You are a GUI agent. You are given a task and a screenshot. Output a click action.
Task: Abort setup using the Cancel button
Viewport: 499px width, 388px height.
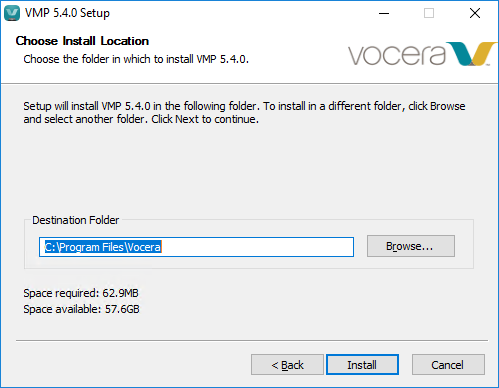448,365
